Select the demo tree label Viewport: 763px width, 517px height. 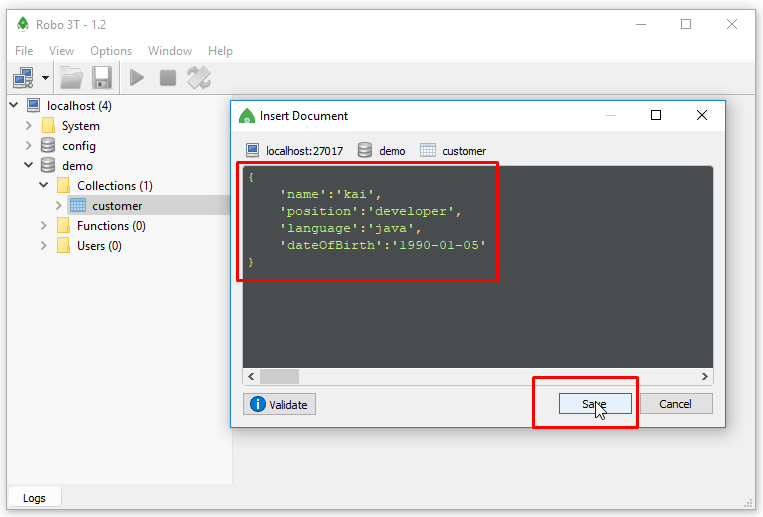(x=77, y=166)
